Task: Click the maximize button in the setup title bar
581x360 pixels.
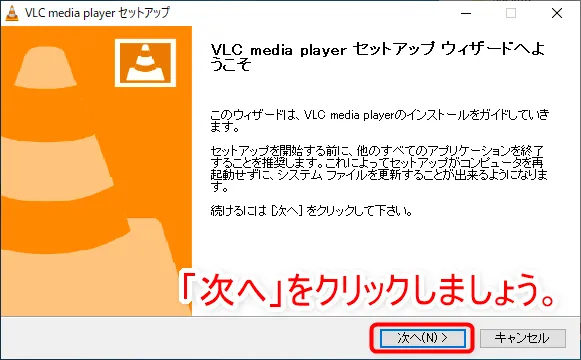Action: (x=511, y=13)
